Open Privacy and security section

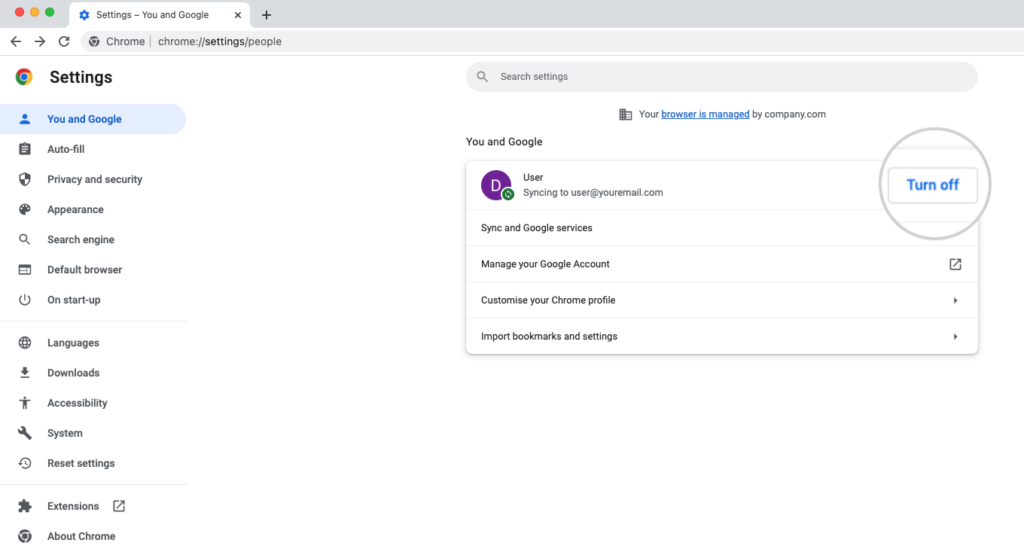pos(93,179)
